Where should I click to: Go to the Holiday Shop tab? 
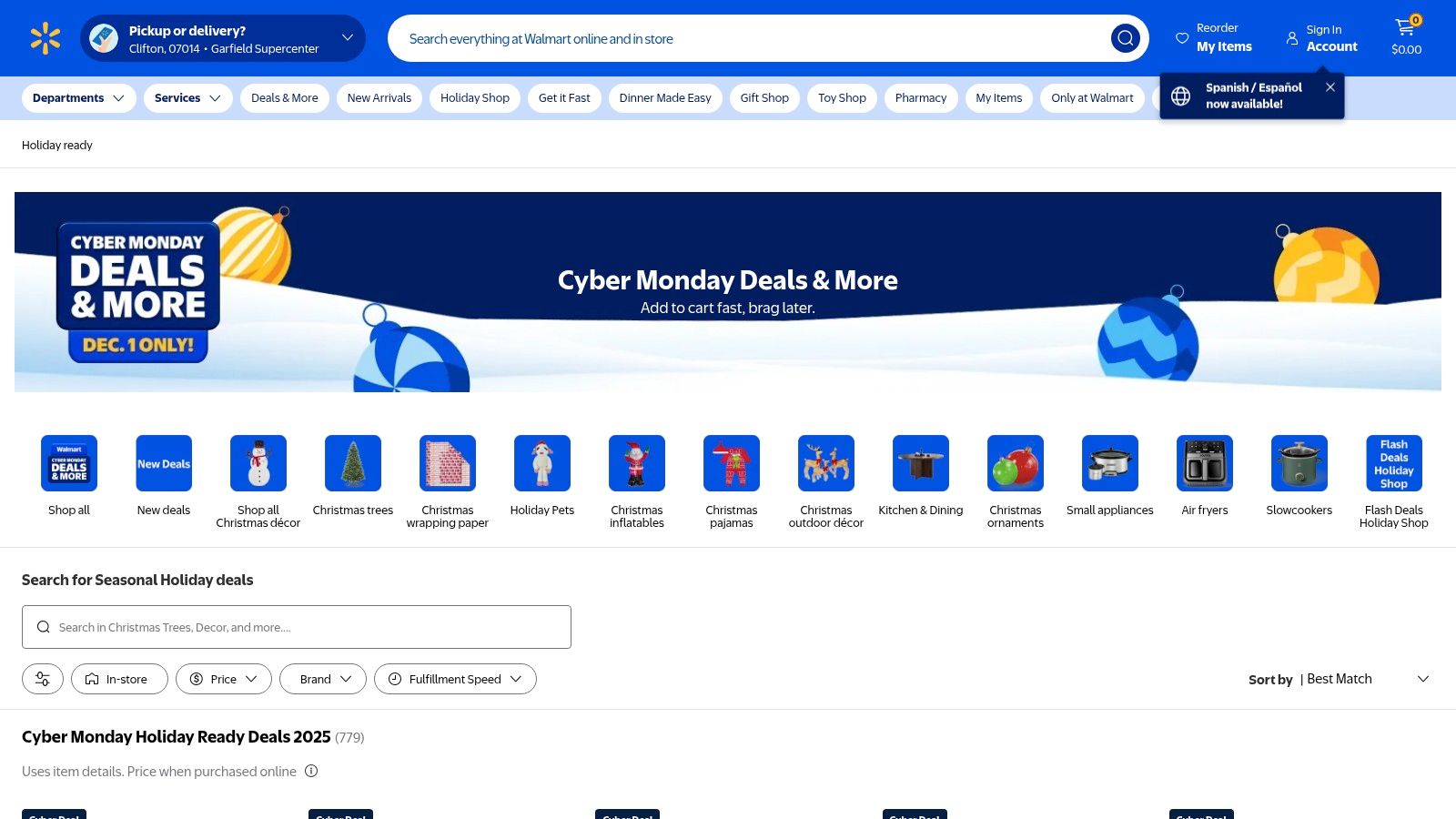(474, 98)
